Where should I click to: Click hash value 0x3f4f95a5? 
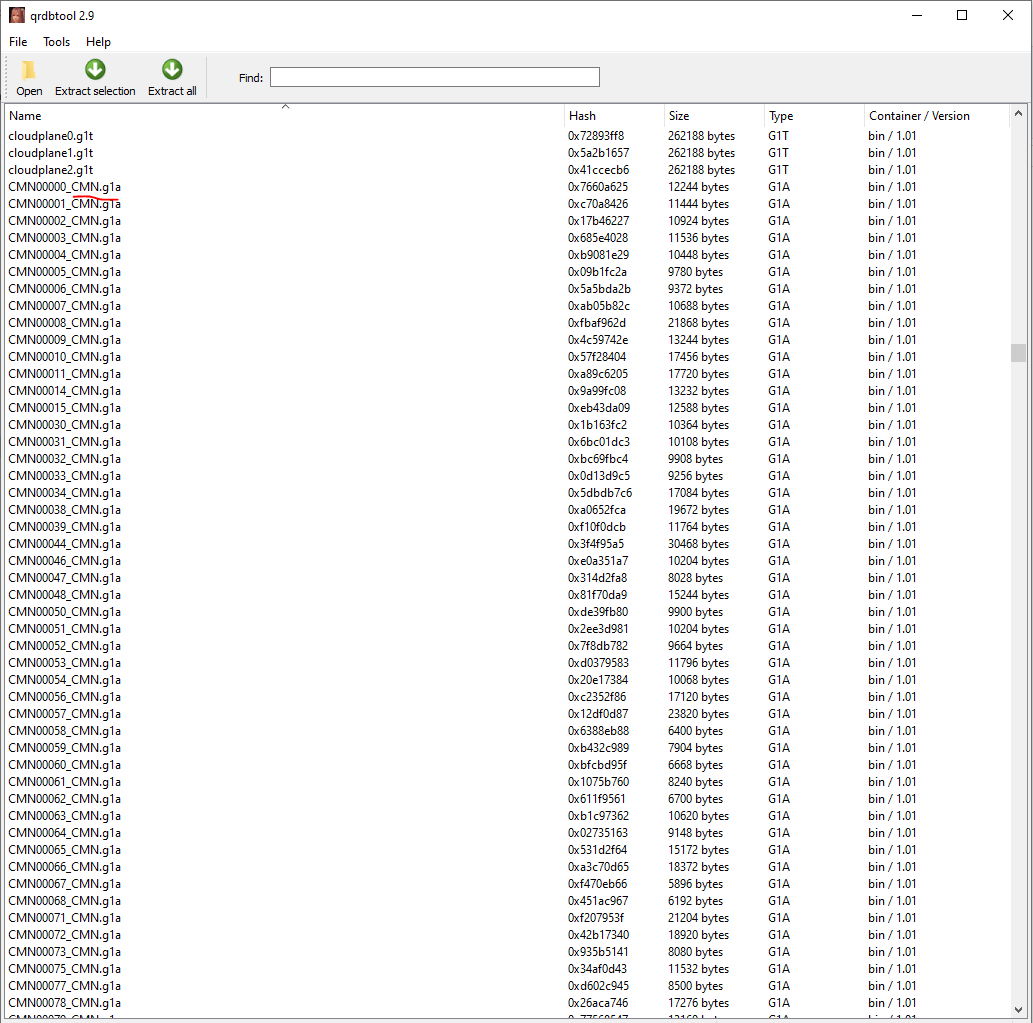coord(596,544)
